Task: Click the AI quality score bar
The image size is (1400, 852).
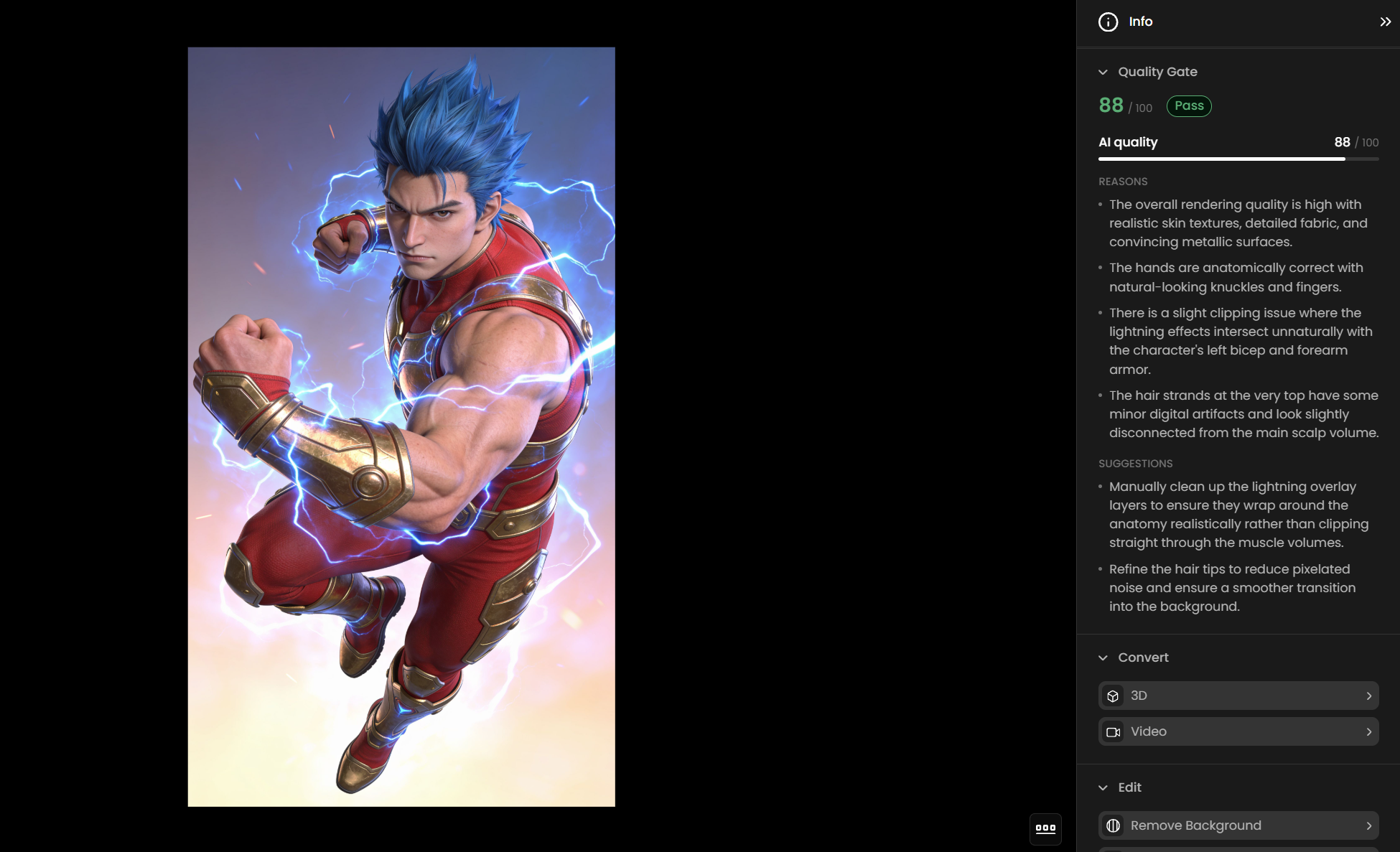Action: [1238, 159]
